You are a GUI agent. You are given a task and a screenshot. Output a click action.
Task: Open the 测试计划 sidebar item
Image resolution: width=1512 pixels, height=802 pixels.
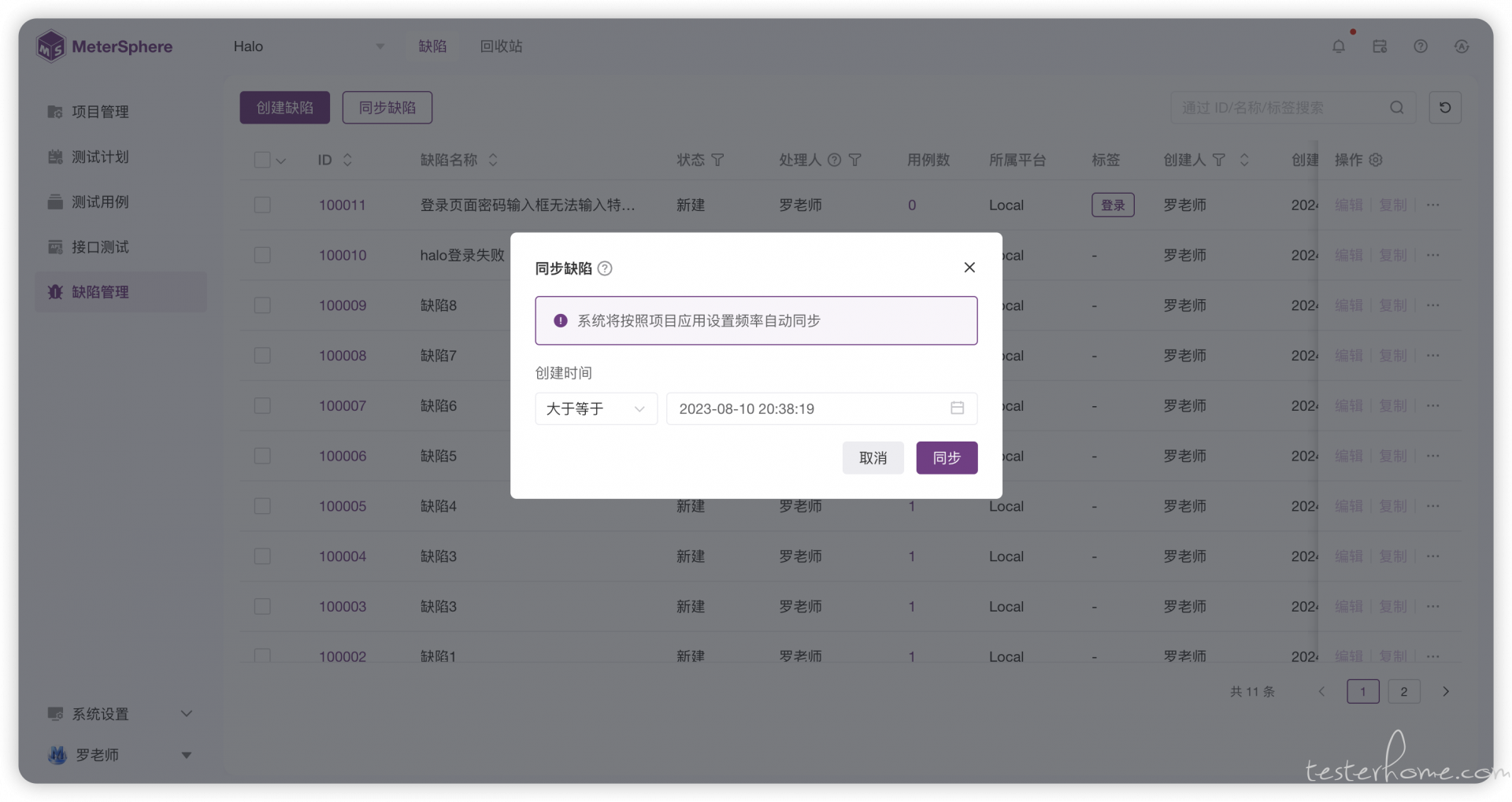pyautogui.click(x=120, y=157)
